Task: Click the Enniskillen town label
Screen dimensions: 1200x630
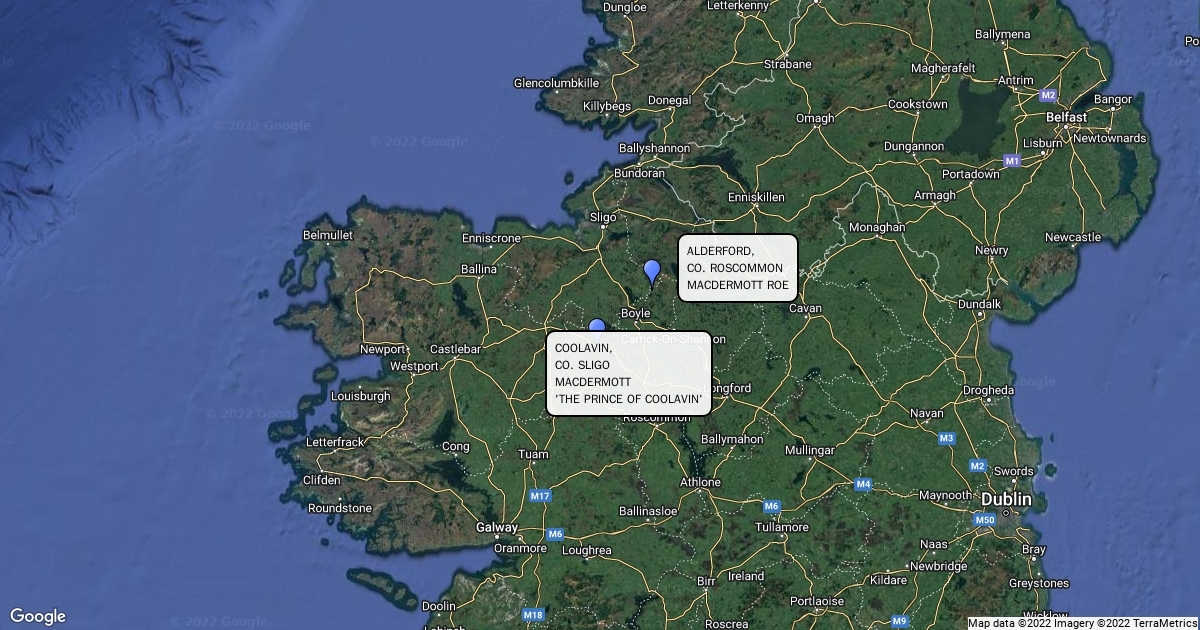Action: click(755, 197)
